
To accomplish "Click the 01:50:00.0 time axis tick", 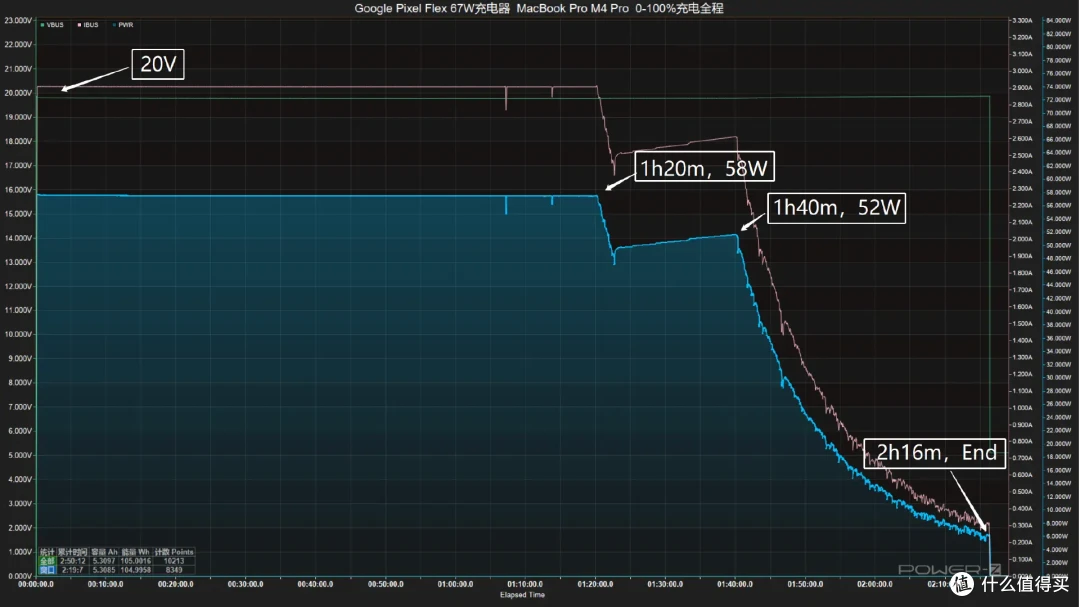I will (x=805, y=584).
